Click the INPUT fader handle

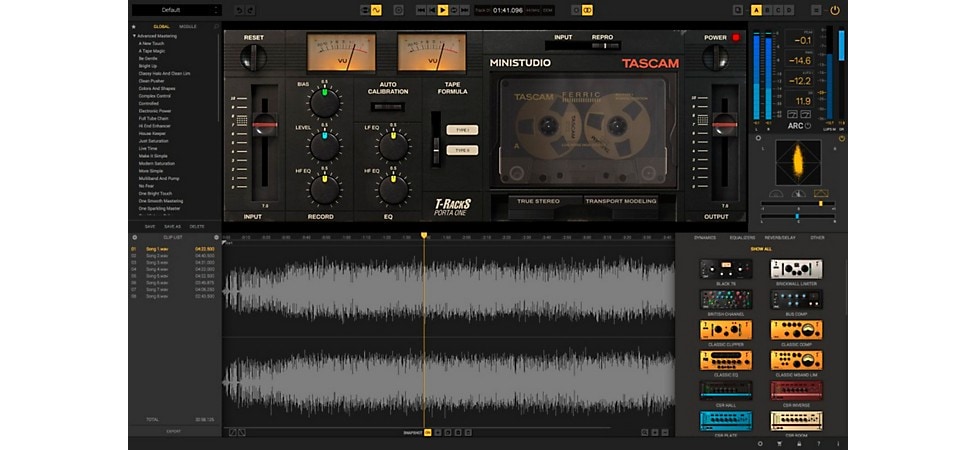point(265,124)
